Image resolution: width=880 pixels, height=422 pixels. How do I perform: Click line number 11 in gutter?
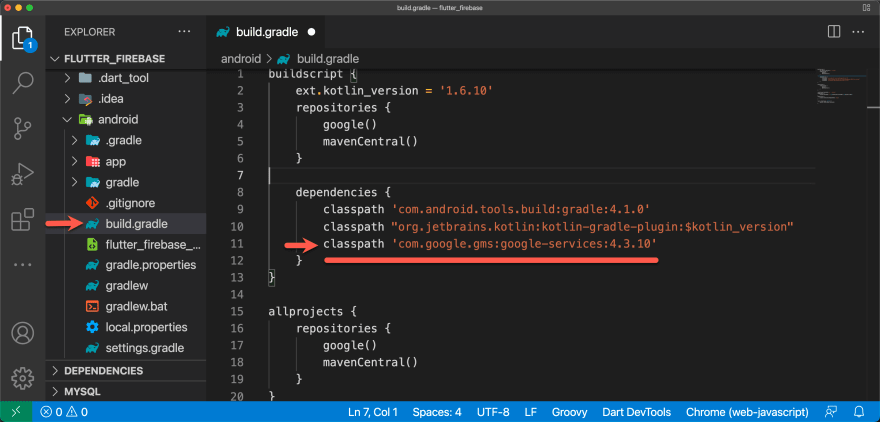pyautogui.click(x=237, y=244)
